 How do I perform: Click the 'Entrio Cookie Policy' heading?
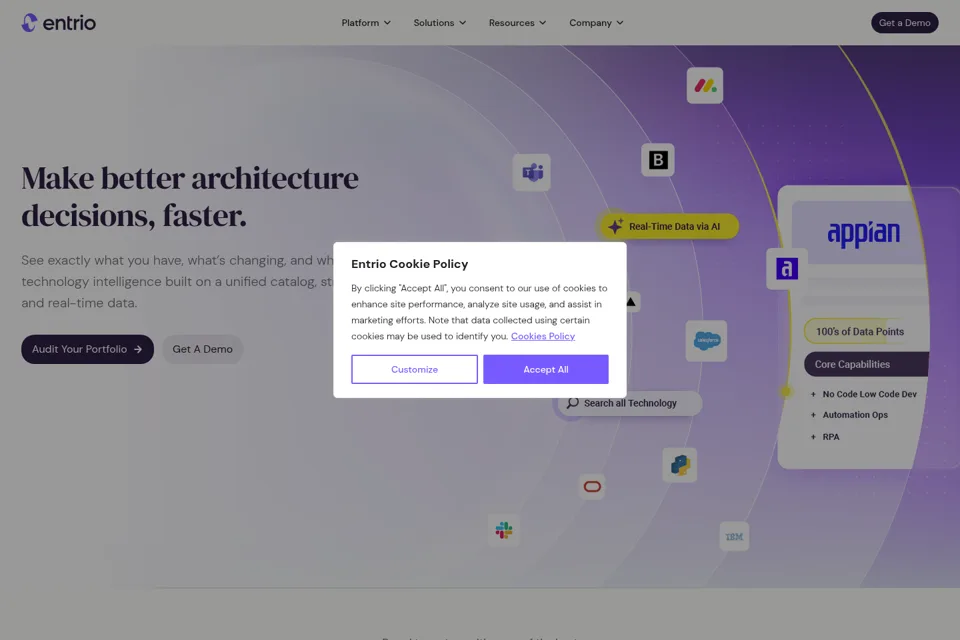tap(410, 264)
